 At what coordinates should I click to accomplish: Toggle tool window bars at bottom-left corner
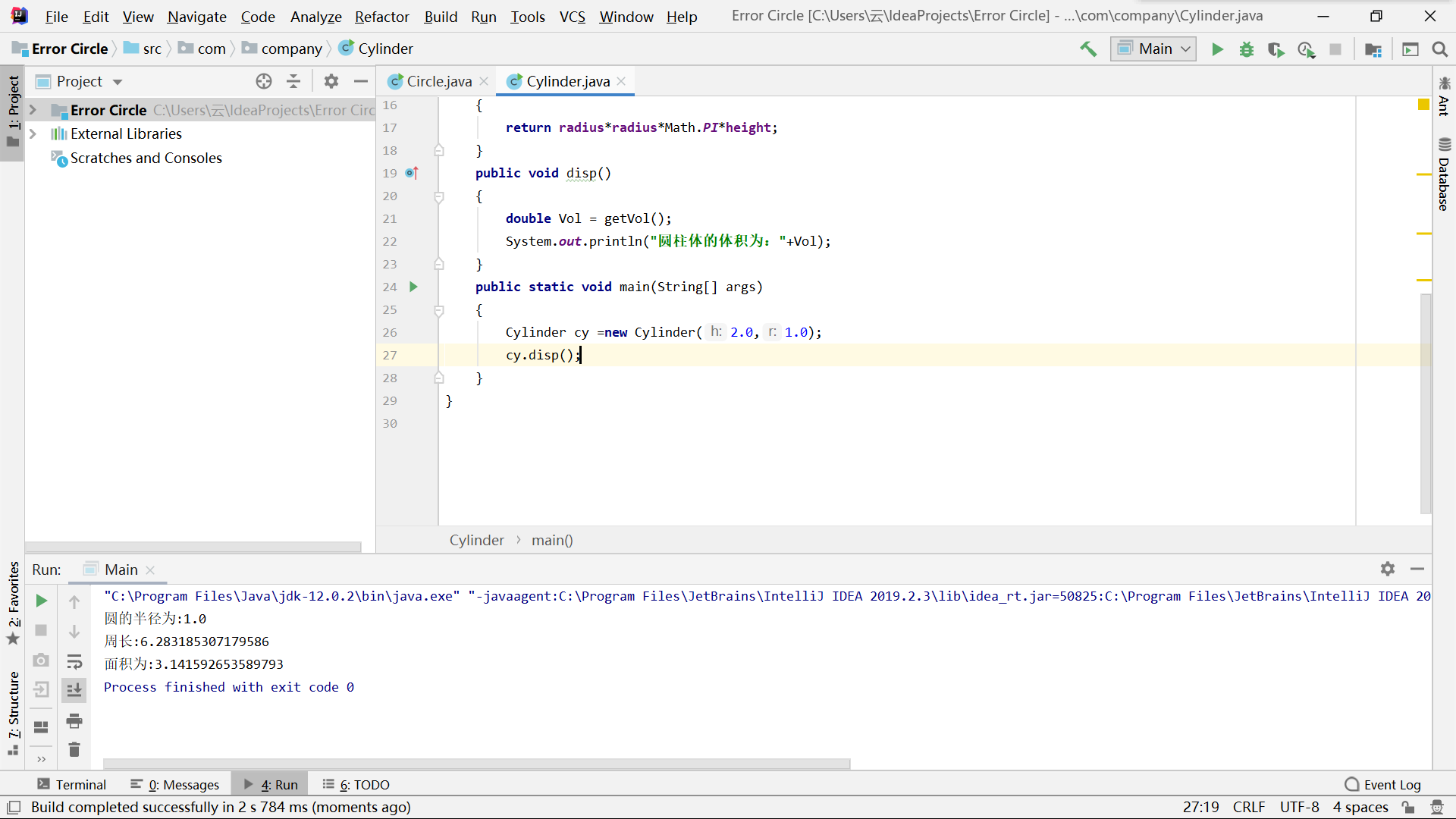click(x=14, y=807)
